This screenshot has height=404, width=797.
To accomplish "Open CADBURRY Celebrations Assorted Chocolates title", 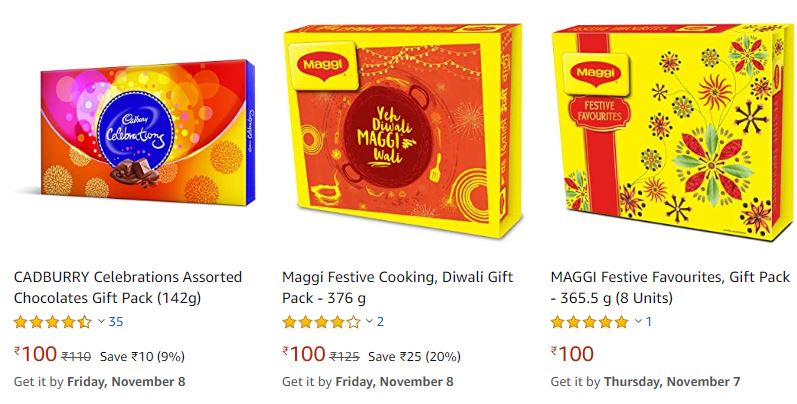I will pyautogui.click(x=128, y=288).
